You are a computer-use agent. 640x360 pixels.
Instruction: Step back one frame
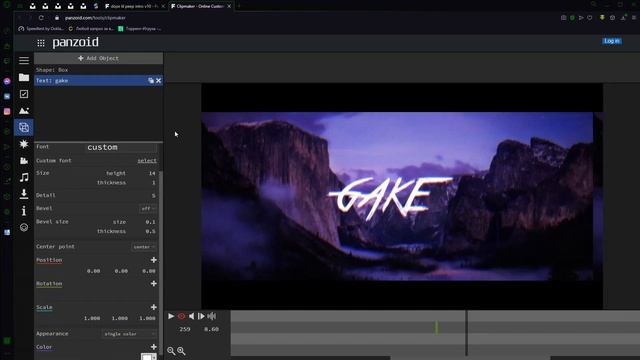(191, 316)
